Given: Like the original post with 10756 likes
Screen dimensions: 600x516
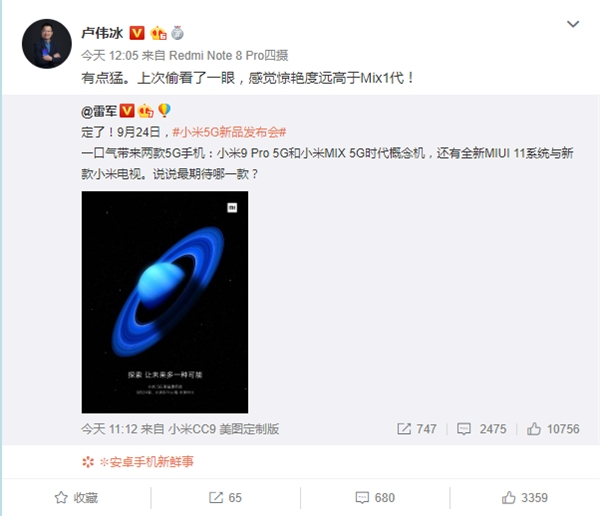Looking at the screenshot, I should (x=553, y=429).
